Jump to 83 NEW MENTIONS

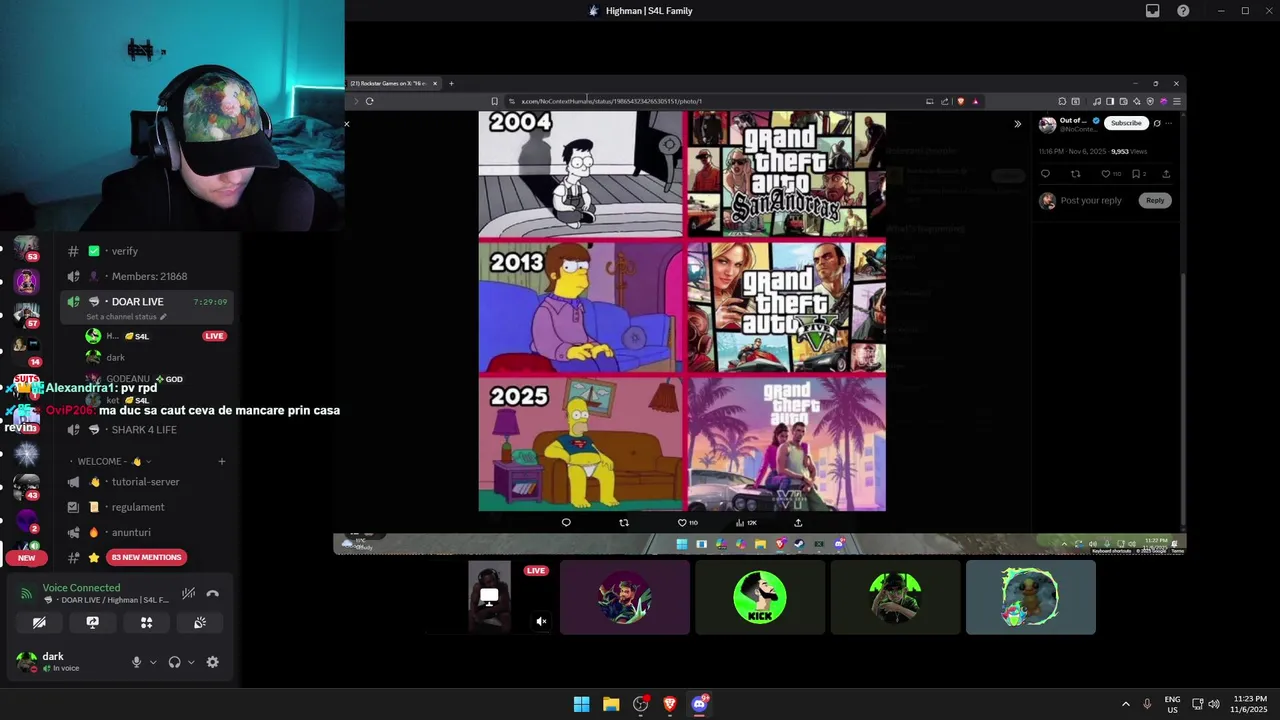point(147,557)
